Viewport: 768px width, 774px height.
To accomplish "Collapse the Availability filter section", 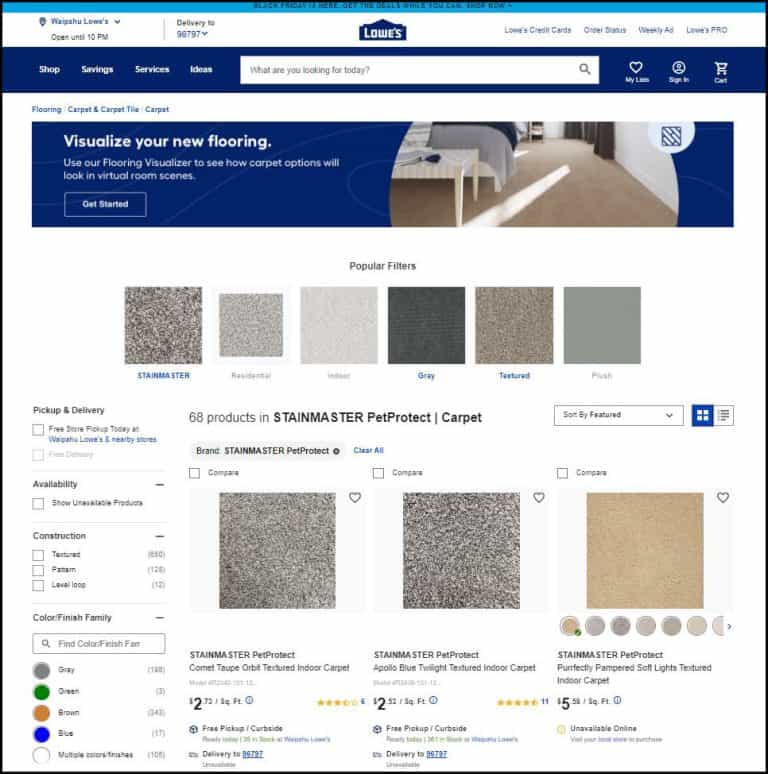I will pos(159,485).
